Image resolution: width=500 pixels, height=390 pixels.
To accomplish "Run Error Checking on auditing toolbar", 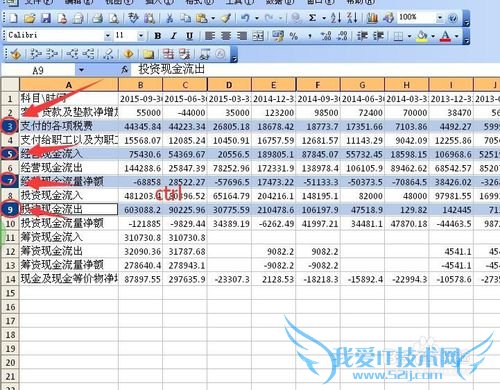I will 15,54.
